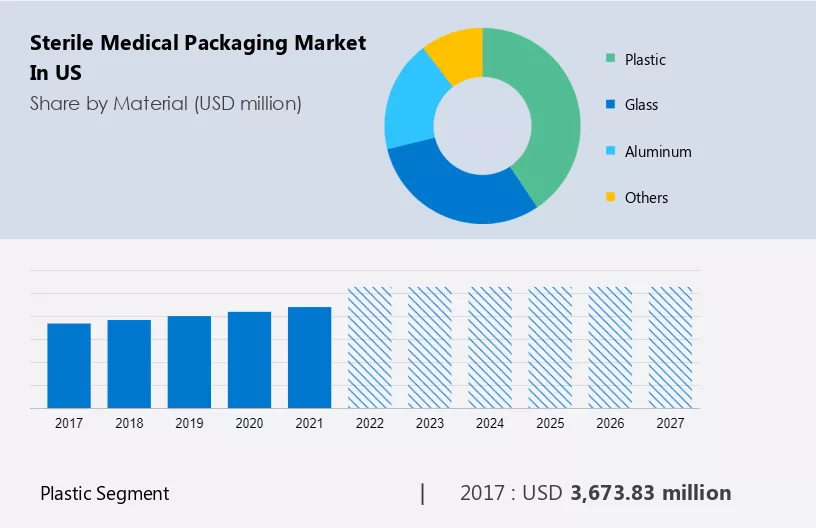Click the solid 2019 bar
Viewport: 816px width, 528px height.
point(189,362)
